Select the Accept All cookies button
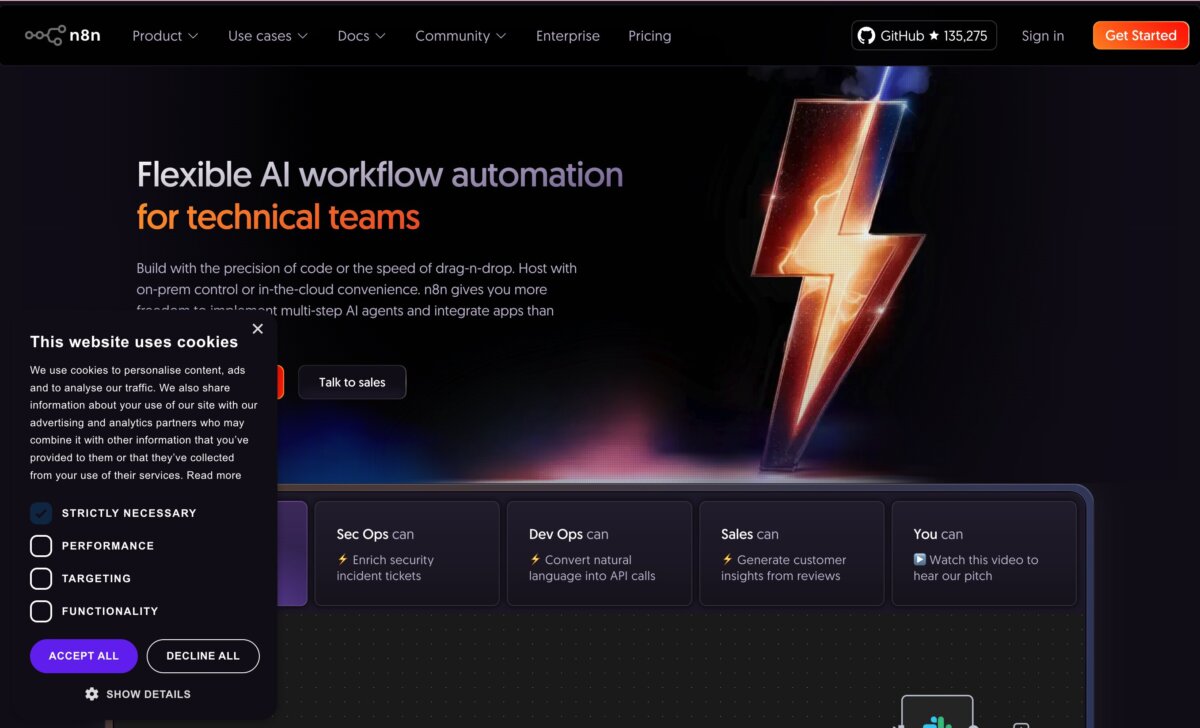This screenshot has width=1200, height=728. click(x=84, y=656)
